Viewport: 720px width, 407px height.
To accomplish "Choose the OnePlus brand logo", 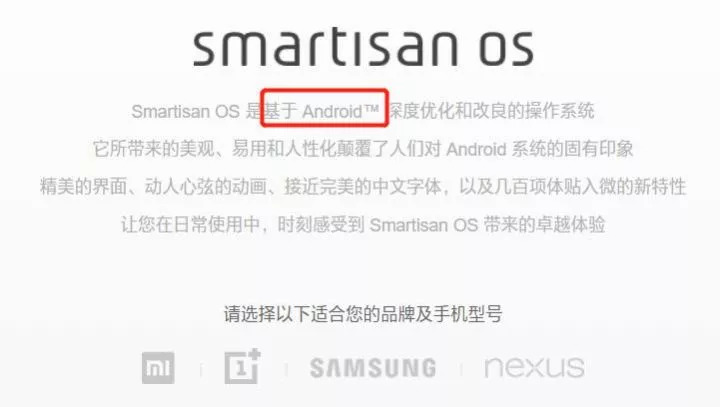I will 242,366.
